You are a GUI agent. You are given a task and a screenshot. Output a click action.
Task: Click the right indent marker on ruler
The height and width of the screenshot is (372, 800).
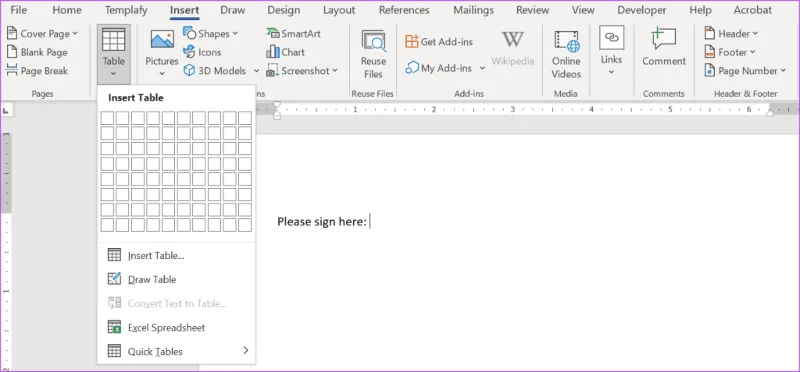pyautogui.click(x=770, y=112)
